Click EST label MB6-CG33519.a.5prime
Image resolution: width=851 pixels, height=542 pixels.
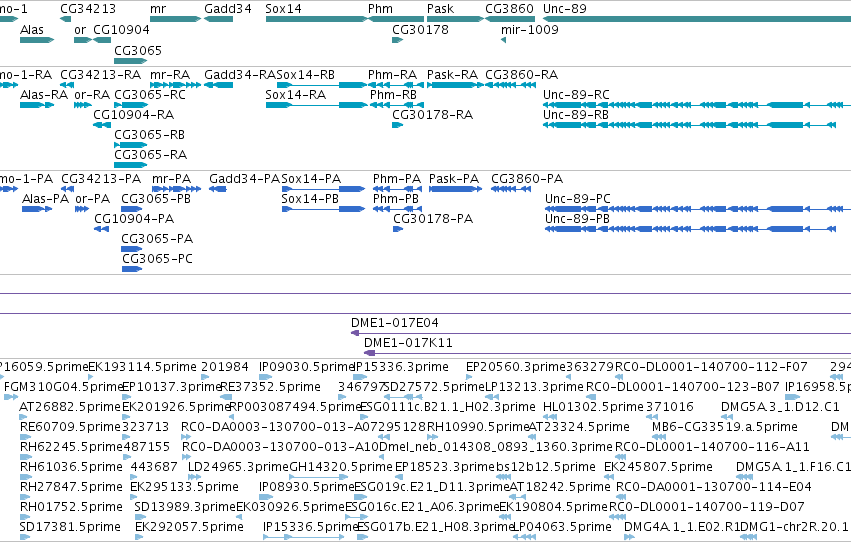(x=725, y=426)
